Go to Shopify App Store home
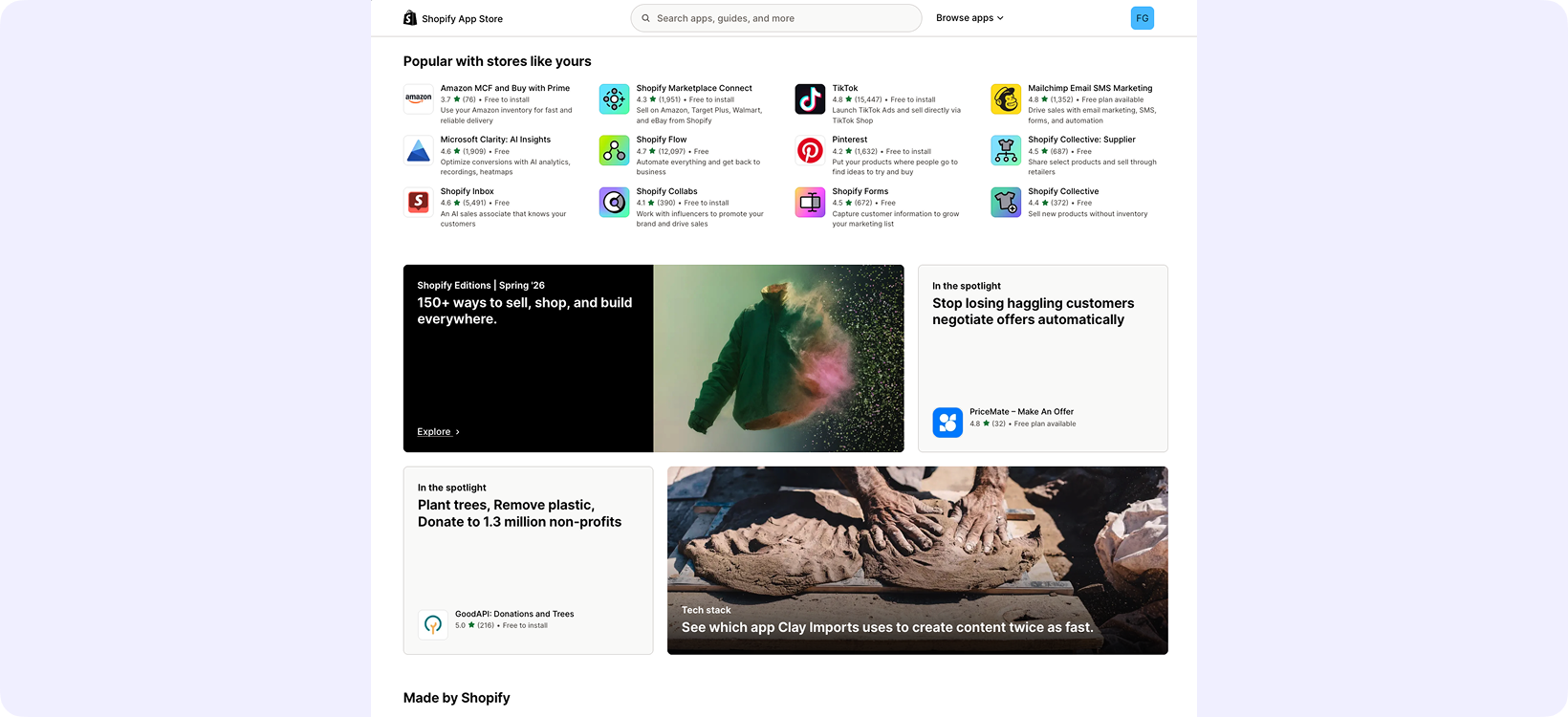 (x=453, y=18)
